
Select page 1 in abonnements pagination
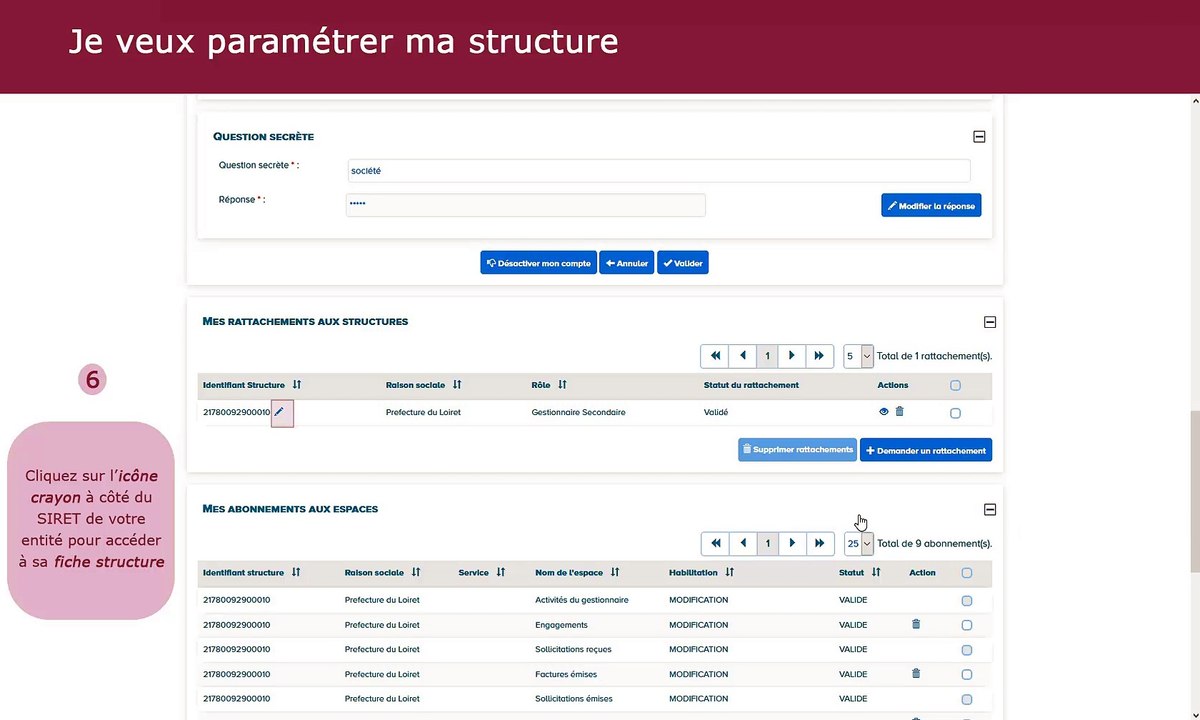(767, 543)
